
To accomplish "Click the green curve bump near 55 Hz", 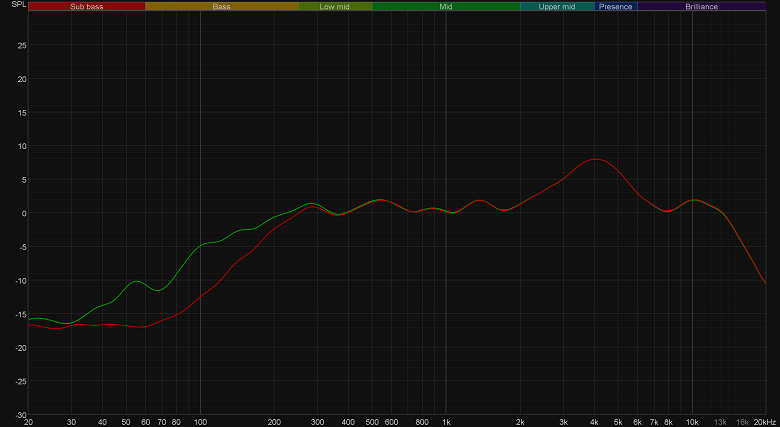I will [x=137, y=281].
